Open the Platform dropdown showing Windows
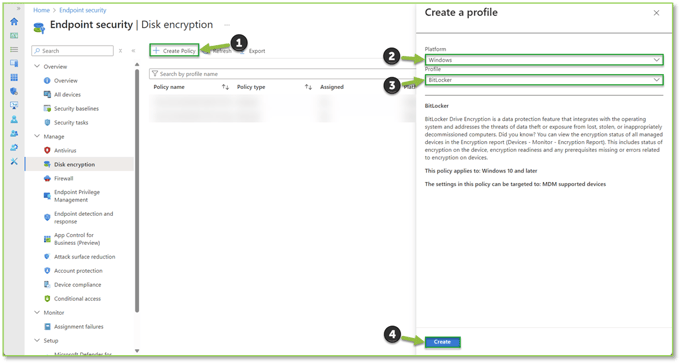The image size is (681, 364). point(544,60)
